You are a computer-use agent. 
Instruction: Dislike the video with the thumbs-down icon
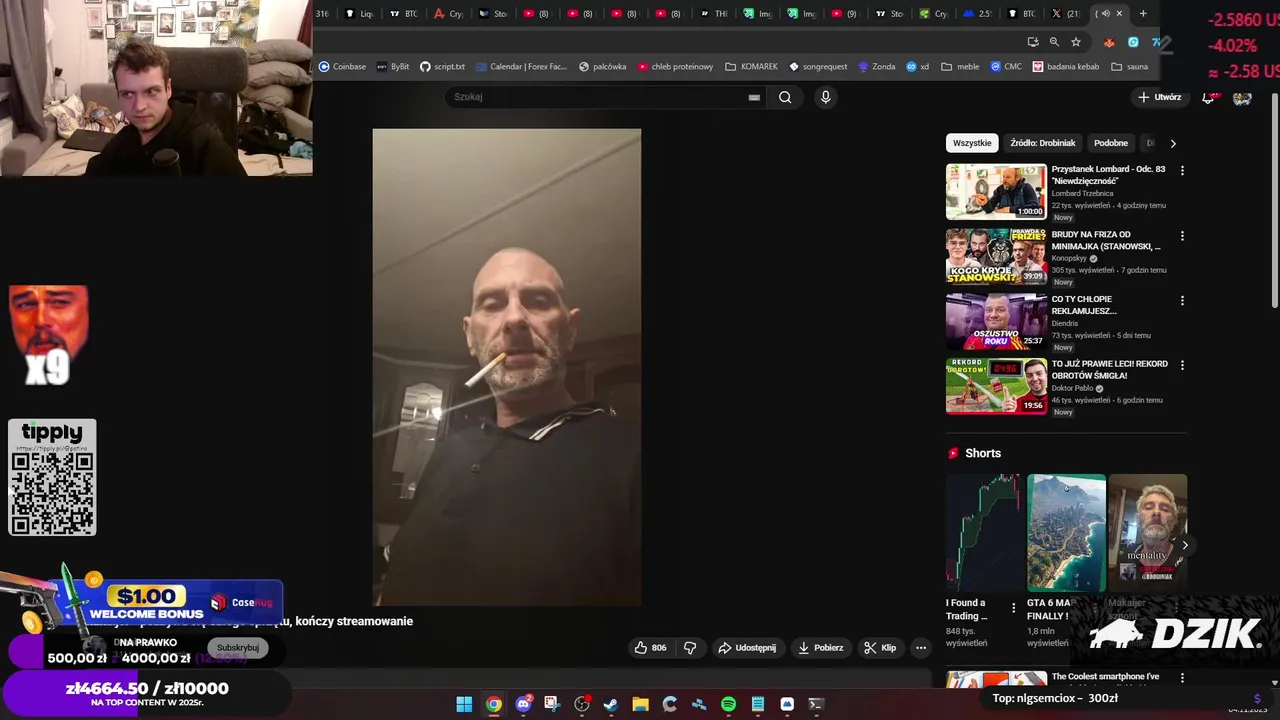pyautogui.click(x=690, y=648)
